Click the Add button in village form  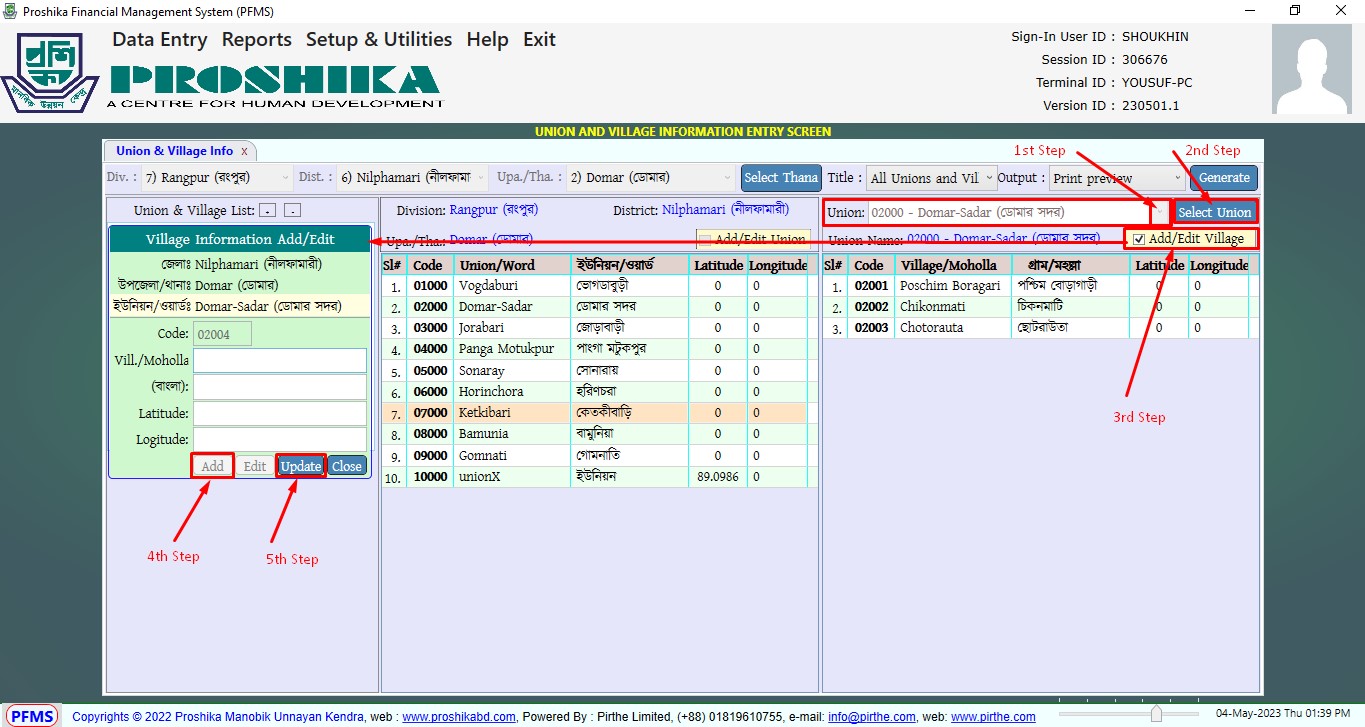tap(212, 466)
